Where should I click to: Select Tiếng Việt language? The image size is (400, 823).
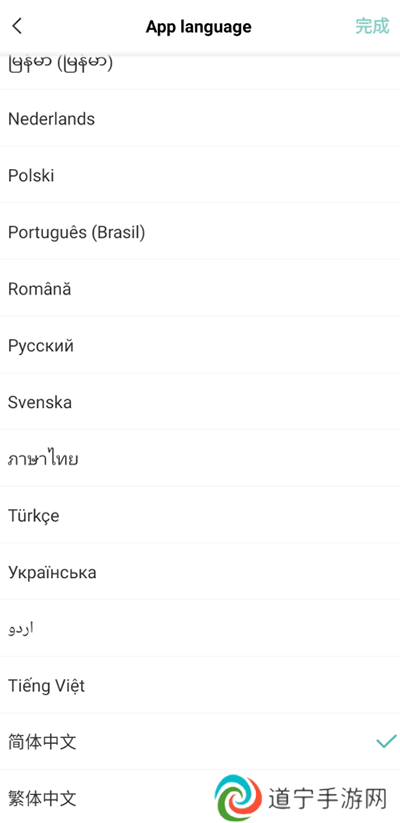pos(200,685)
